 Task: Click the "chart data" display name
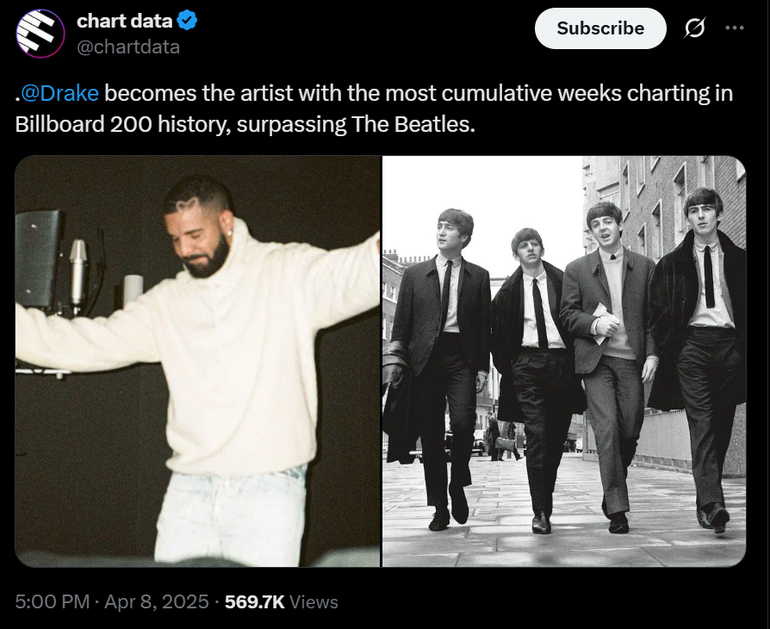coord(124,20)
